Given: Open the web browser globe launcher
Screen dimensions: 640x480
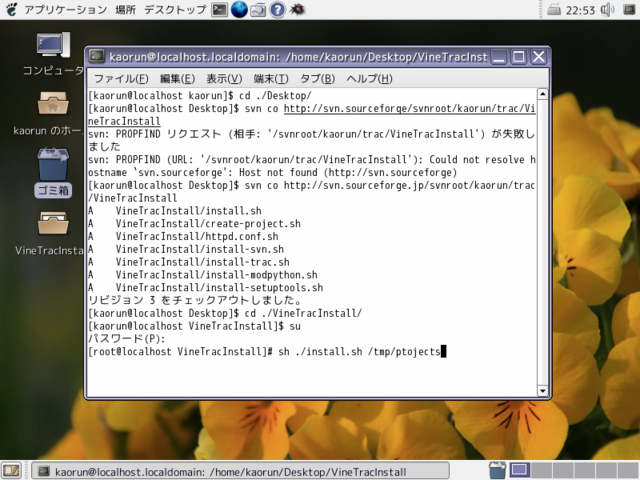Looking at the screenshot, I should [239, 9].
